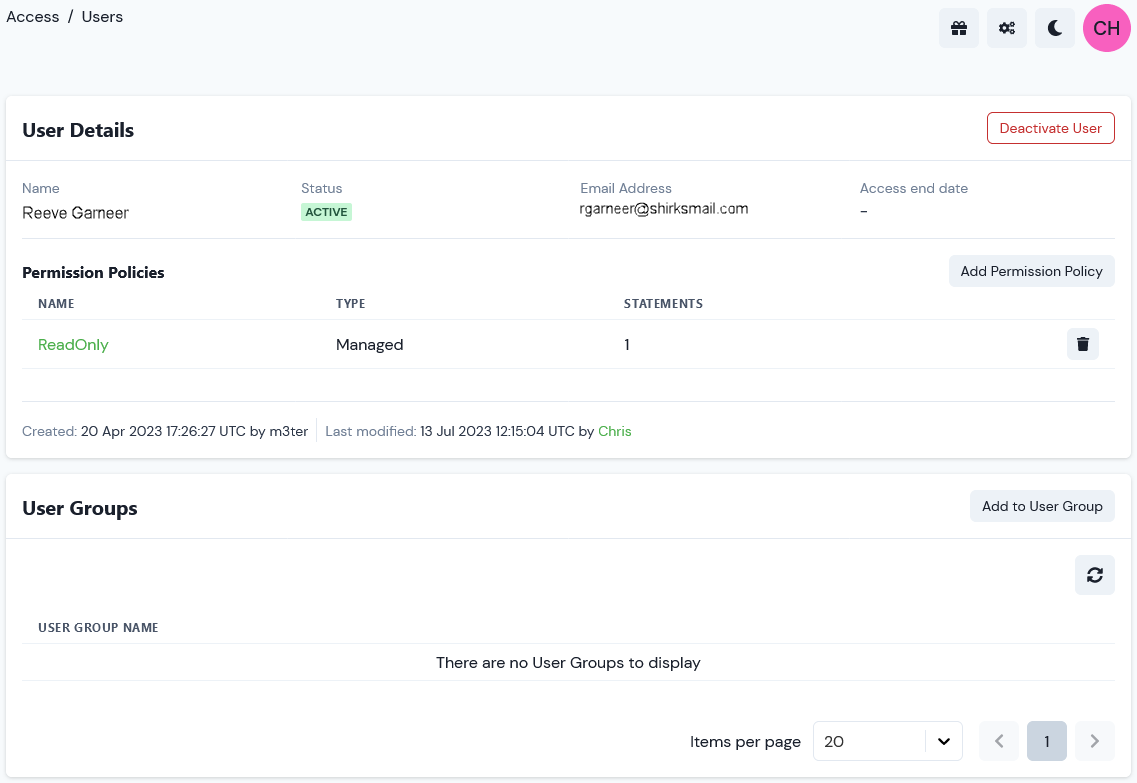Image resolution: width=1137 pixels, height=783 pixels.
Task: Open the settings gears icon
Action: 1006,28
